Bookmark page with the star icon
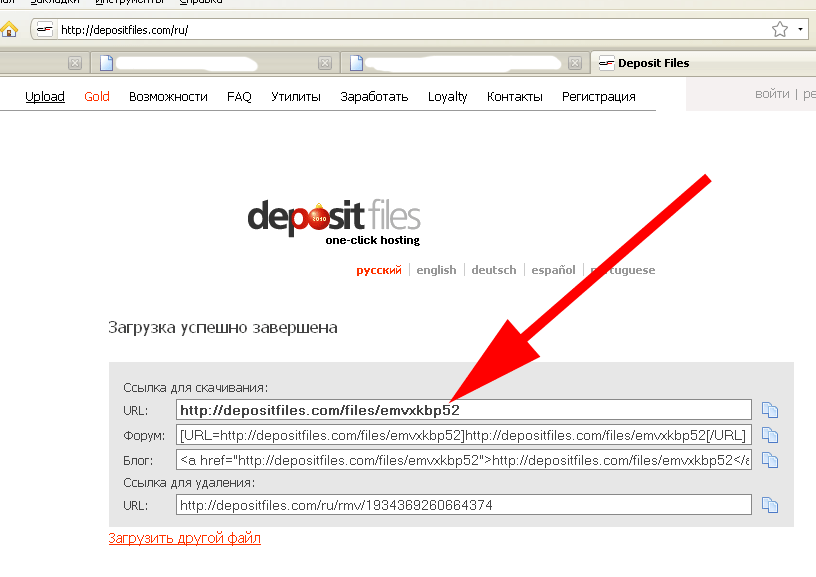 pyautogui.click(x=781, y=29)
